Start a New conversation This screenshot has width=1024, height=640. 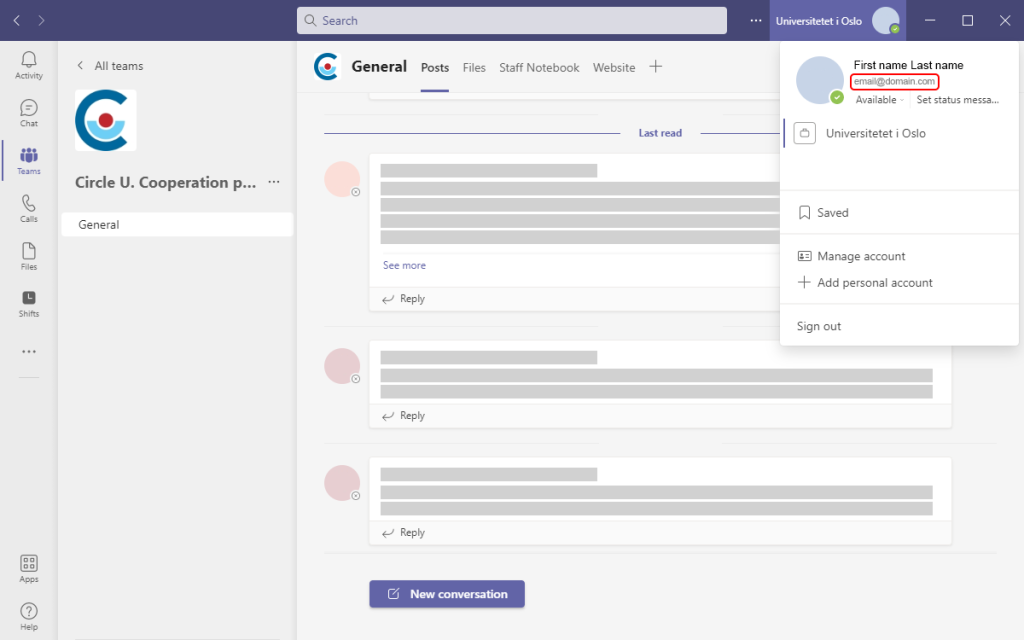point(447,594)
